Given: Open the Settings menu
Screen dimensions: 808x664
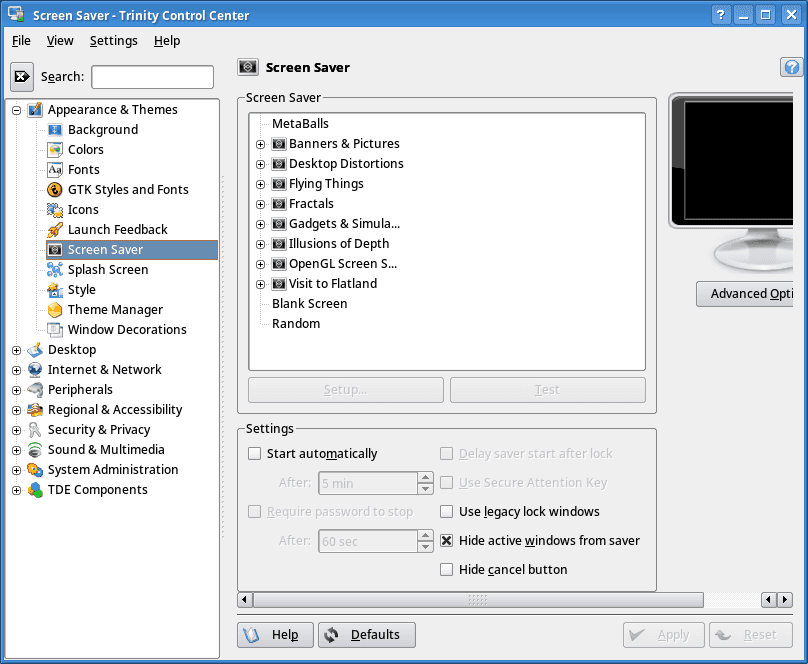Looking at the screenshot, I should tap(113, 41).
